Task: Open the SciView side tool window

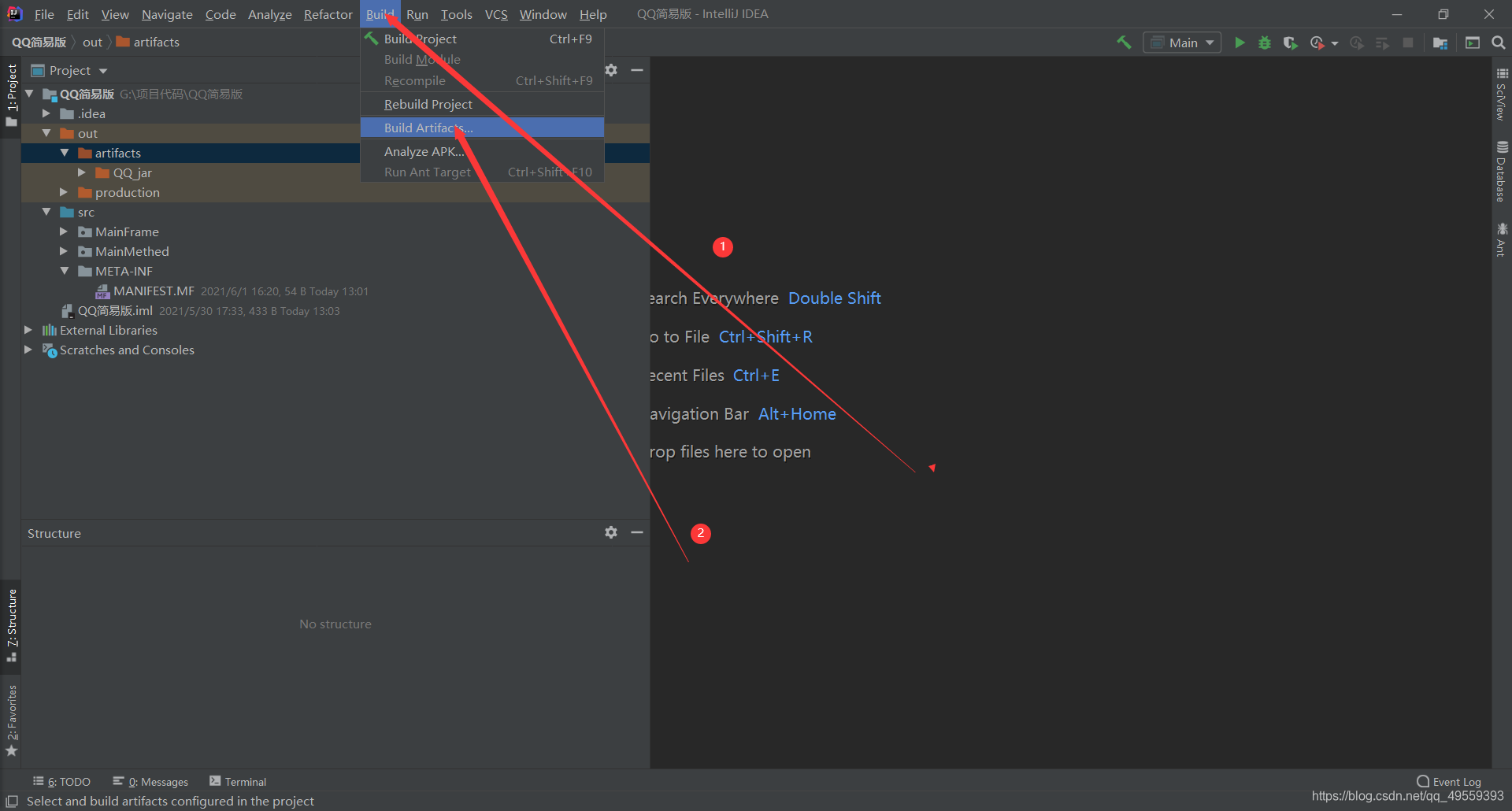Action: pos(1502,94)
